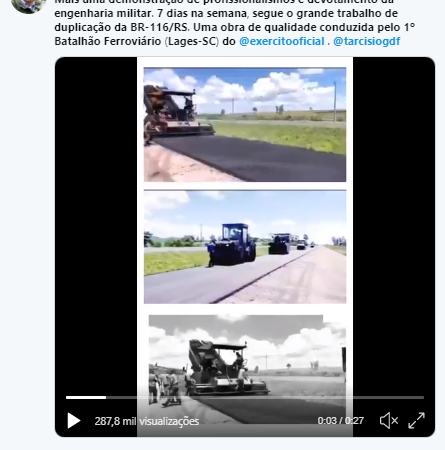Viewport: 445px width, 450px height.
Task: Click the blue road roller middle frame
Action: tap(245, 247)
